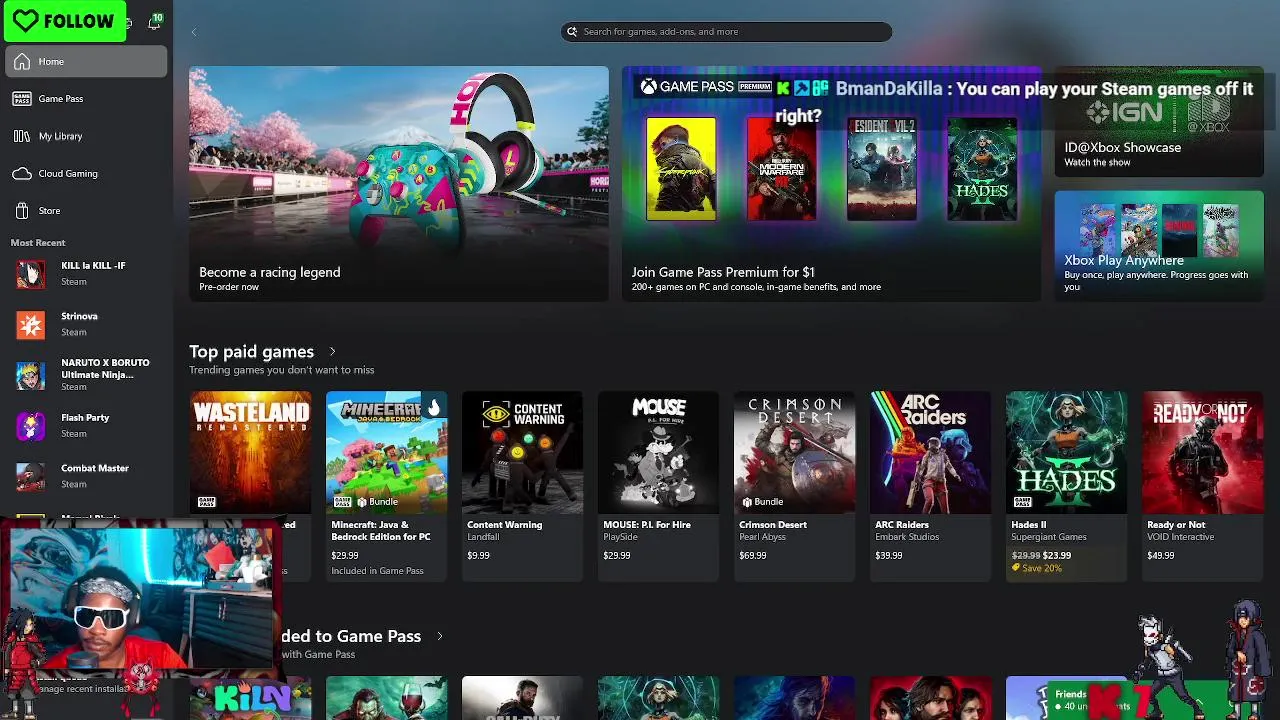Open MOUSE: P.I. For Hire tile
This screenshot has width=1280, height=720.
(x=659, y=485)
